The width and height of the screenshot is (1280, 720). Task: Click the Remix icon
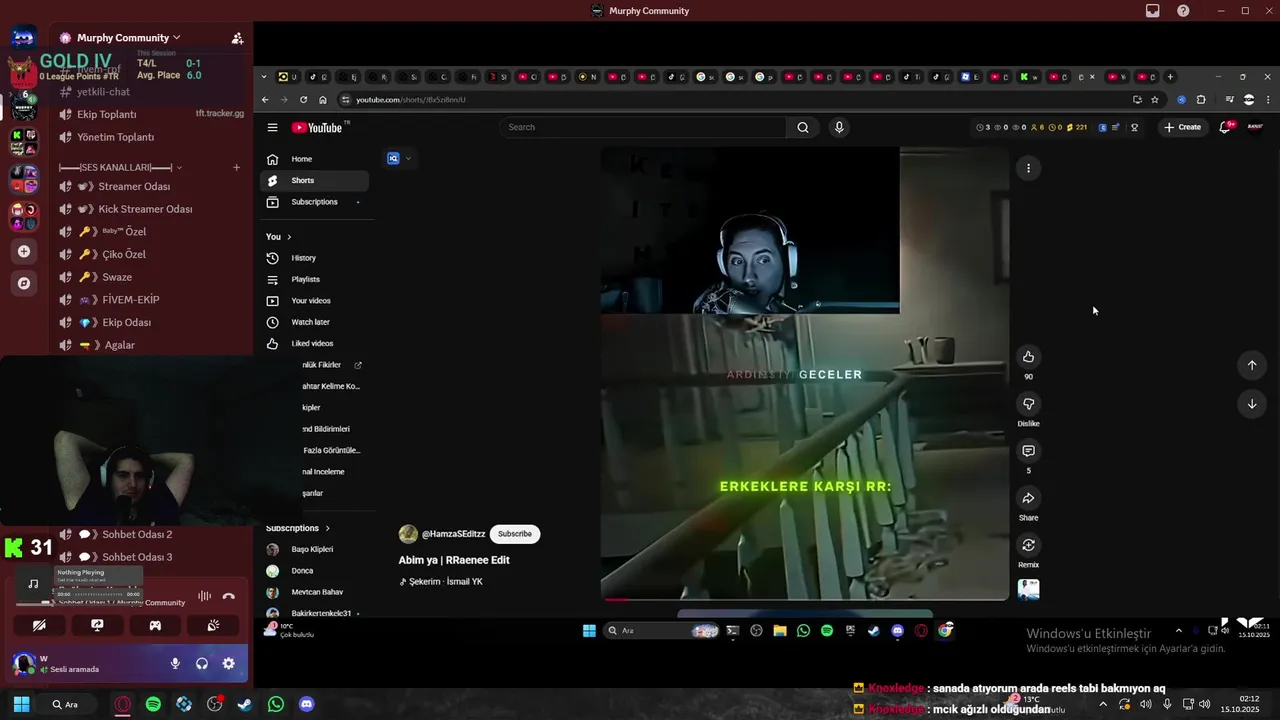point(1028,545)
